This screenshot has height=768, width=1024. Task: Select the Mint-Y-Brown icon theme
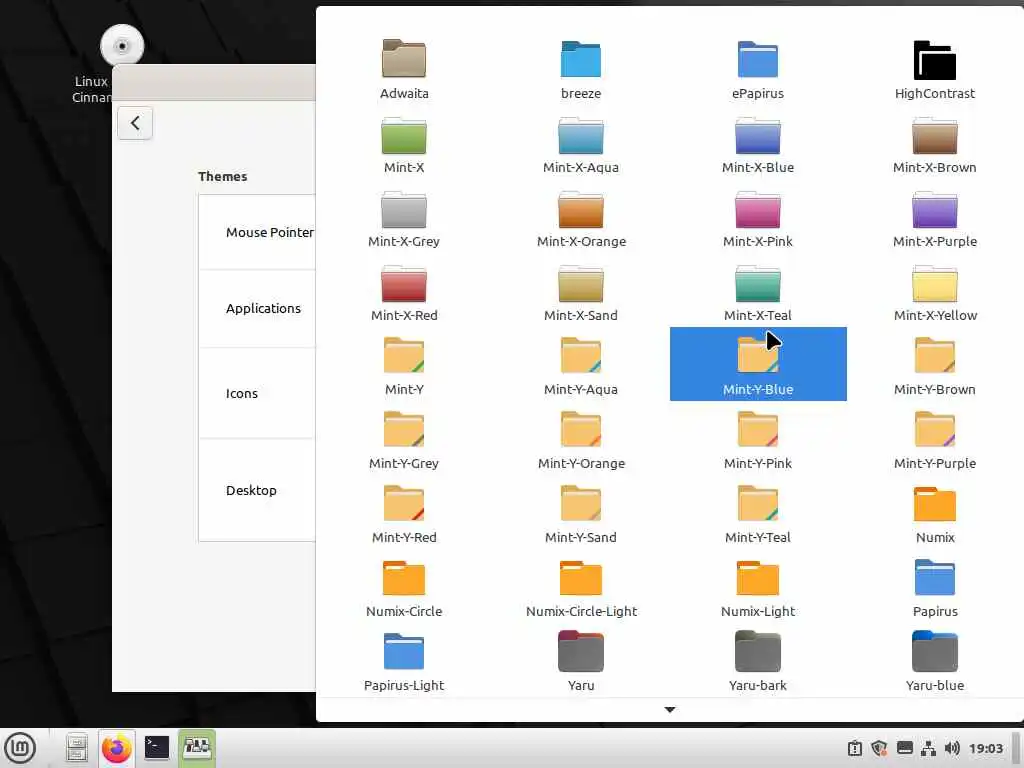click(935, 364)
